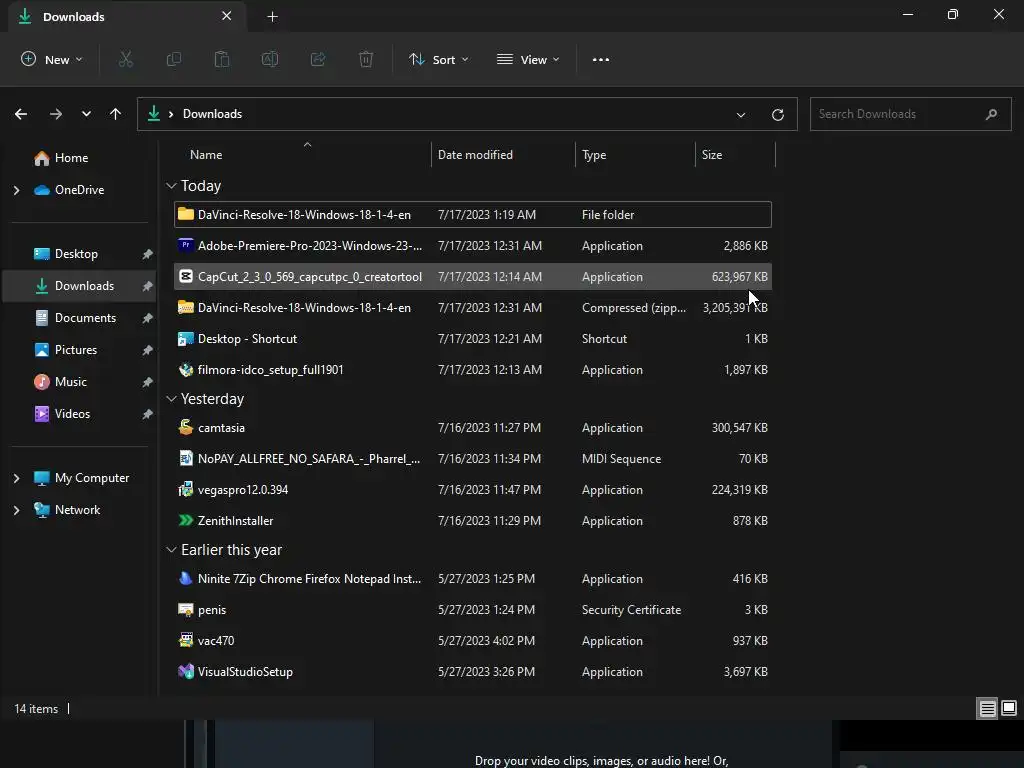Image resolution: width=1024 pixels, height=768 pixels.
Task: Collapse the Yesterday group
Action: pos(171,399)
